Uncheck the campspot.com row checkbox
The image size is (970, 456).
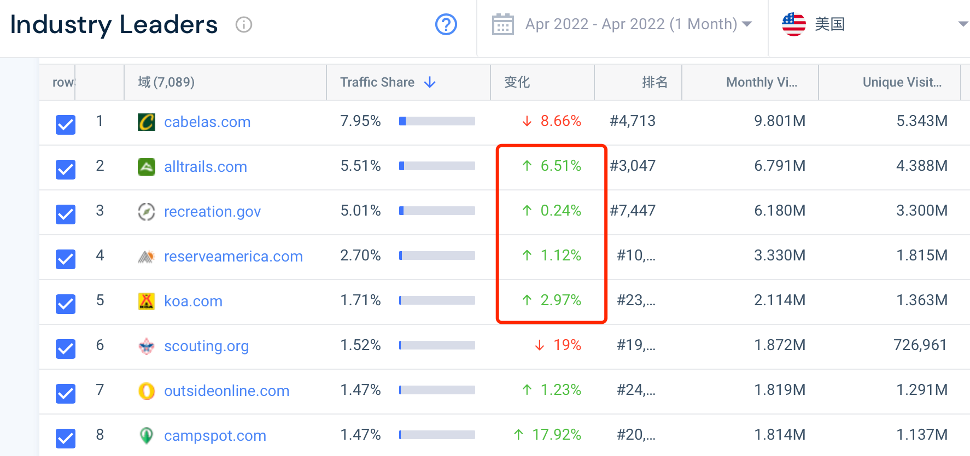(x=66, y=438)
